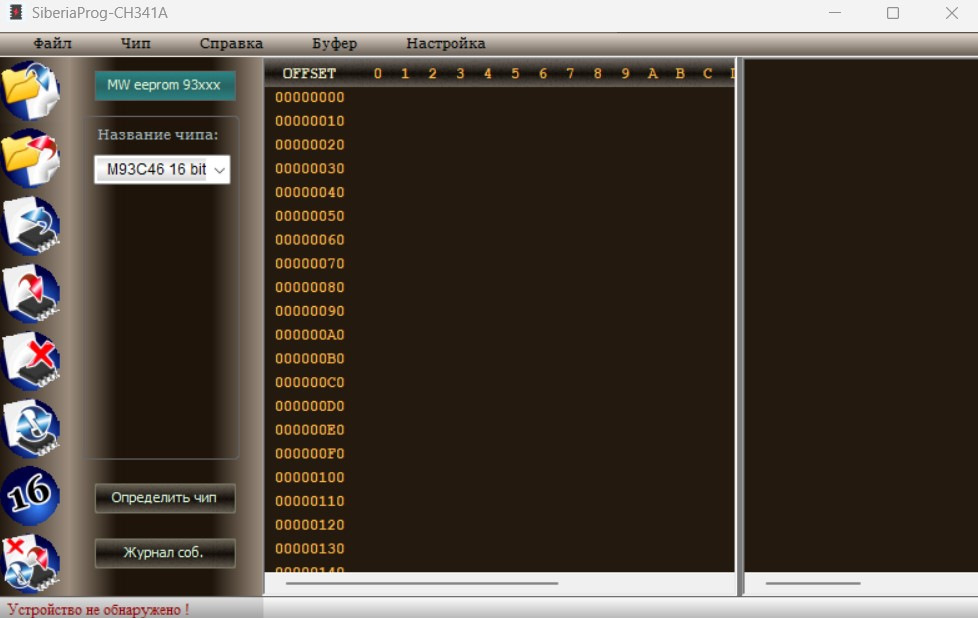Select offset row 00000070
This screenshot has height=618, width=978.
(309, 263)
